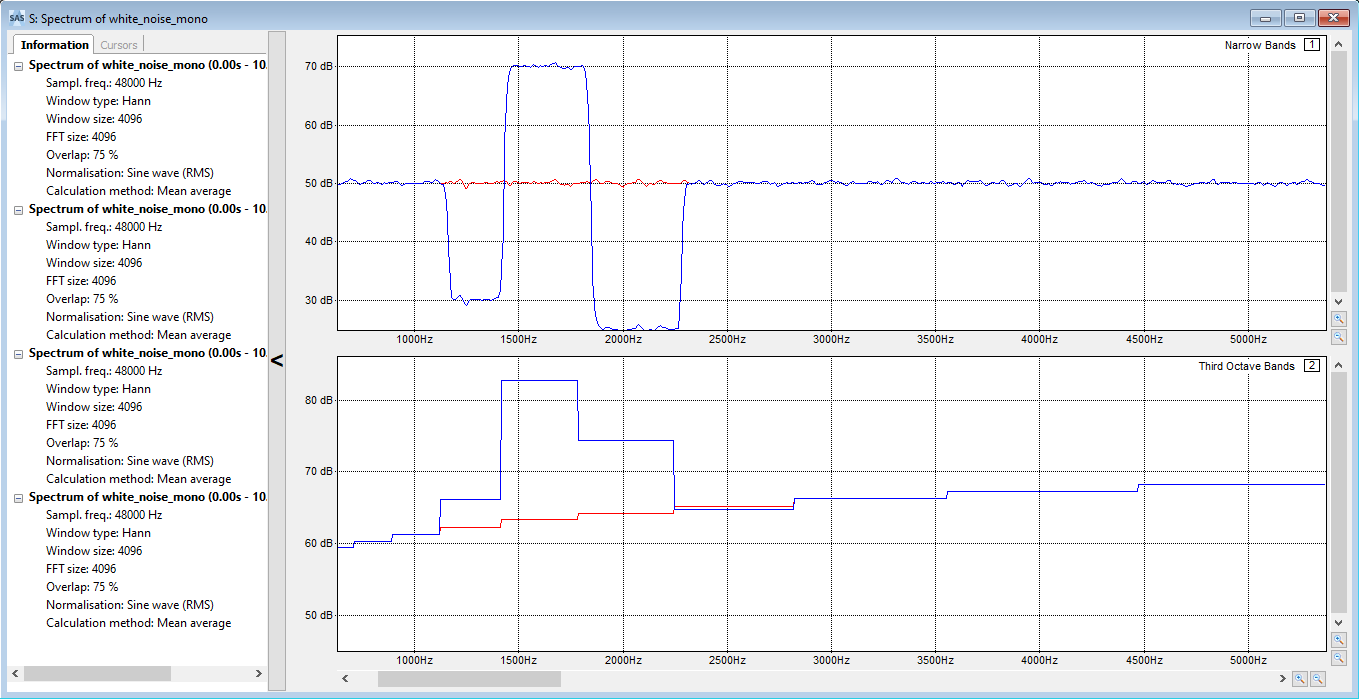Select the horizontal zoom-in magnifier at bottom right
The width and height of the screenshot is (1359, 699).
pyautogui.click(x=1300, y=678)
